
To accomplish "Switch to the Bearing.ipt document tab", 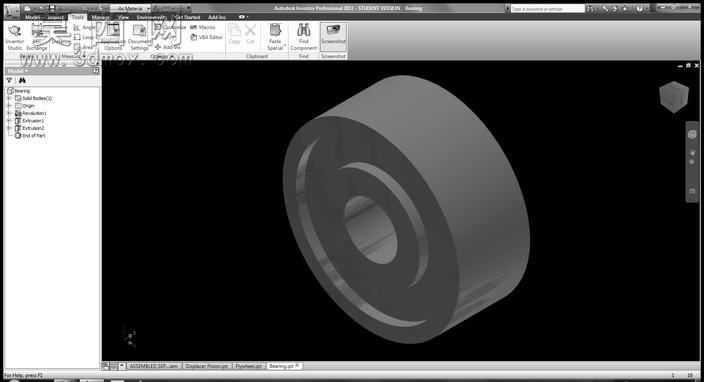I will click(x=284, y=366).
